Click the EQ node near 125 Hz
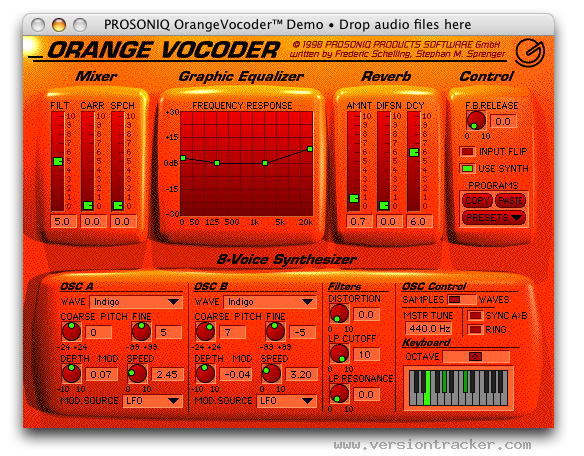 [x=217, y=163]
